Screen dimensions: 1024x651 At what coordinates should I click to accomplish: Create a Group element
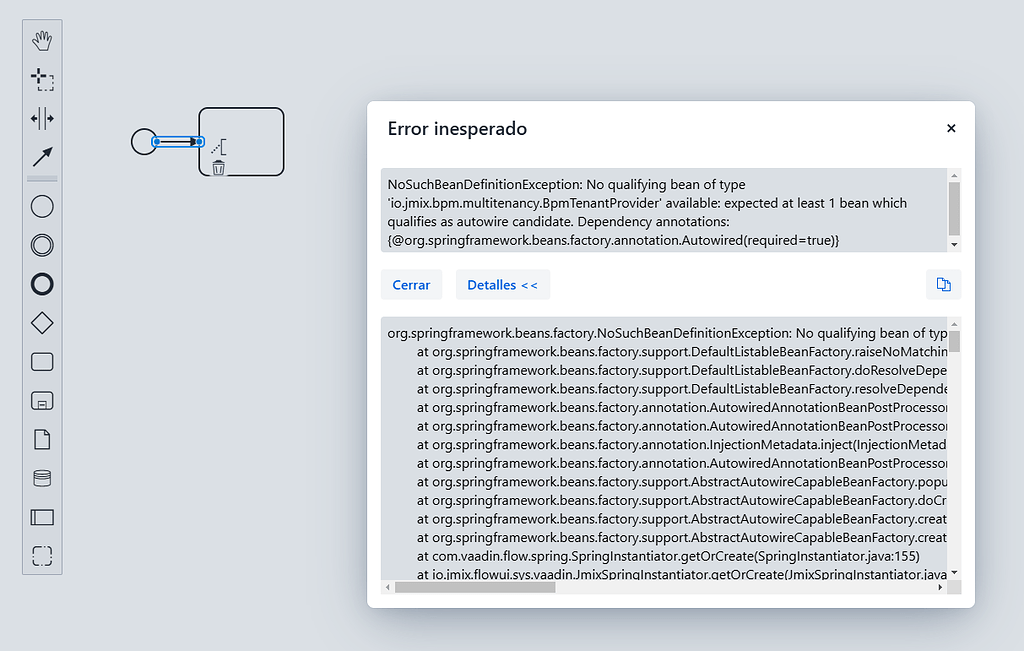click(x=41, y=556)
